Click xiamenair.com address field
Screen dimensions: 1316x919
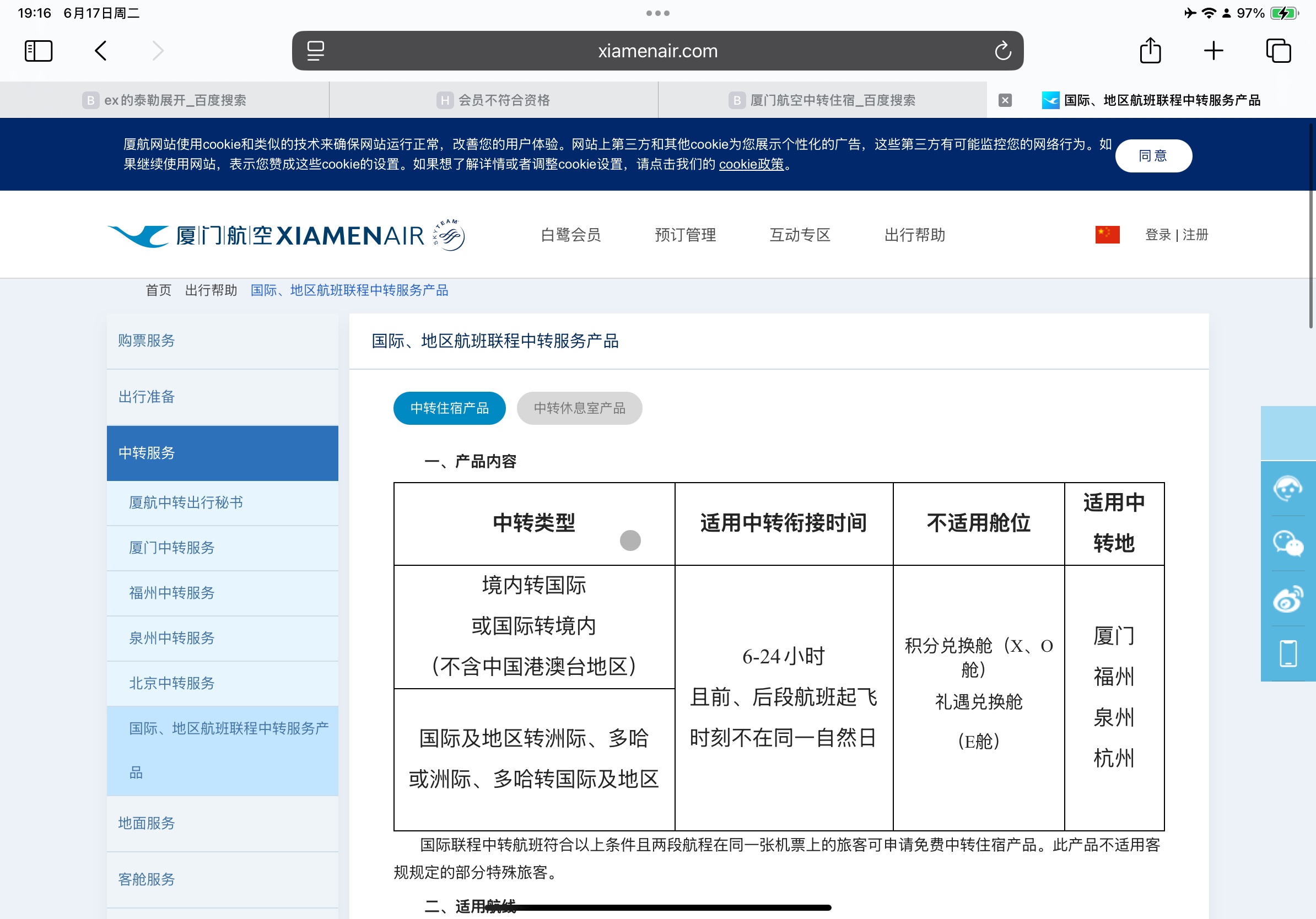[x=657, y=51]
